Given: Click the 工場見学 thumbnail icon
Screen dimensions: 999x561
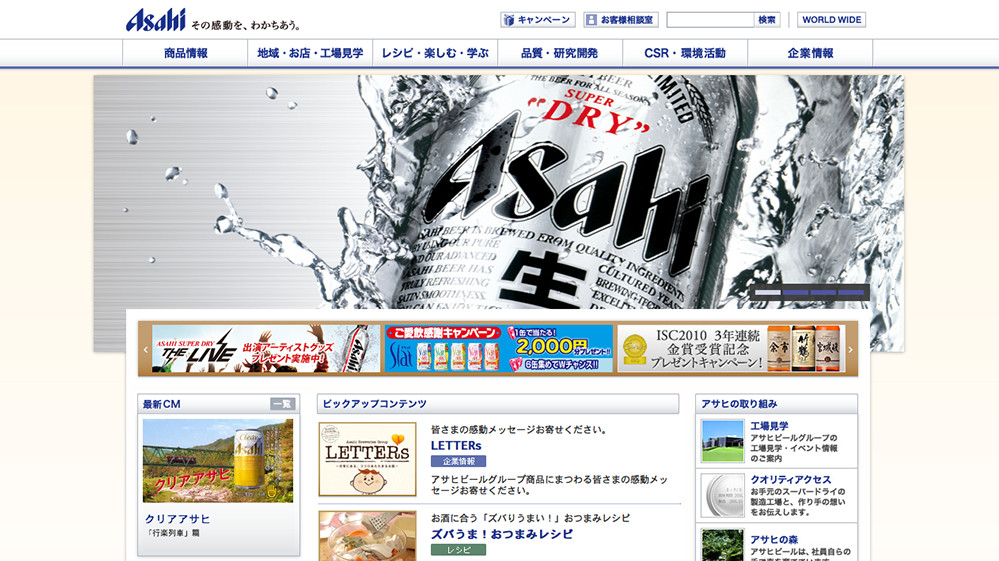Looking at the screenshot, I should click(722, 441).
